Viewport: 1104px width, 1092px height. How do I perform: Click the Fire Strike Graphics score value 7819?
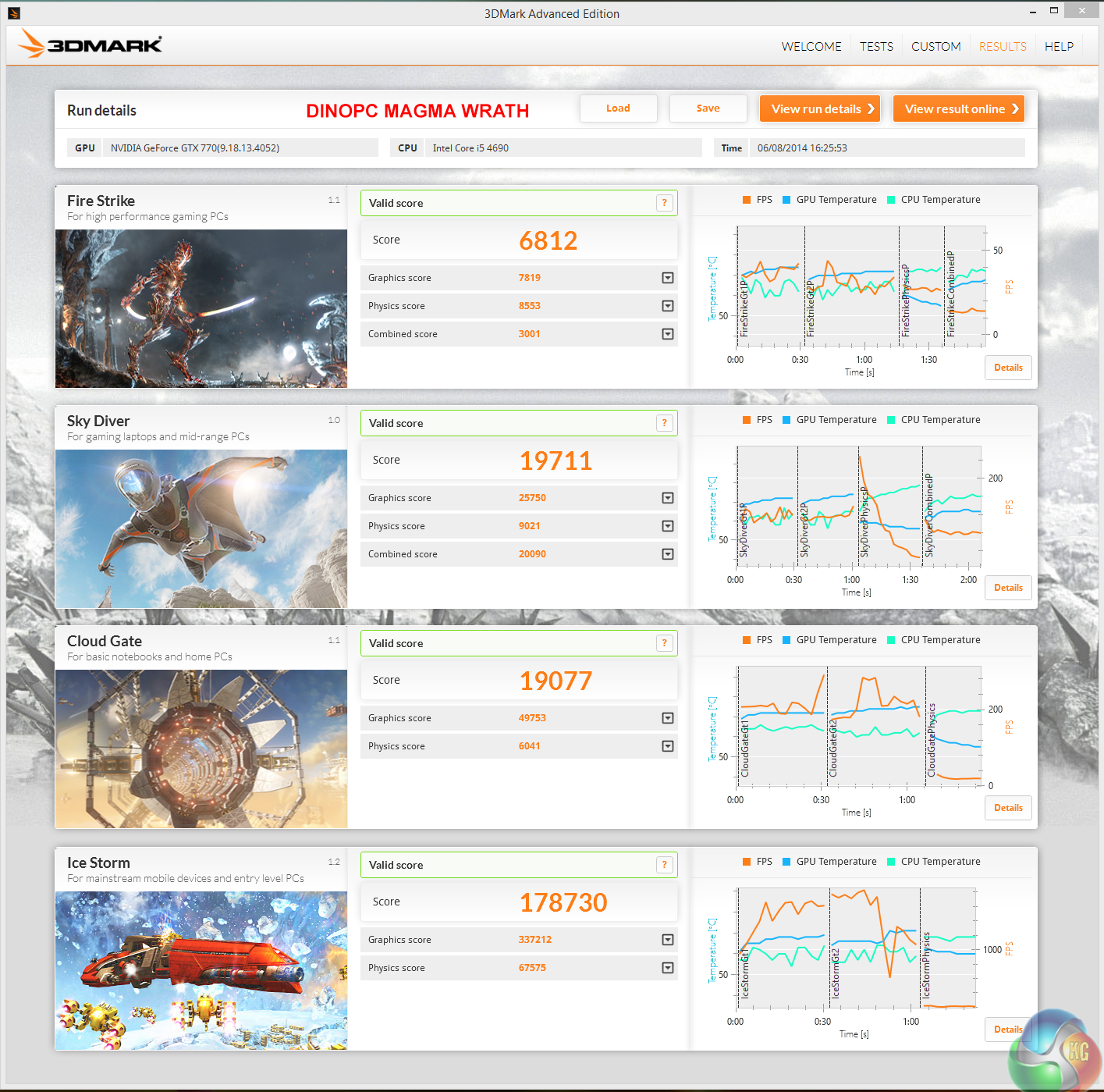pos(530,278)
